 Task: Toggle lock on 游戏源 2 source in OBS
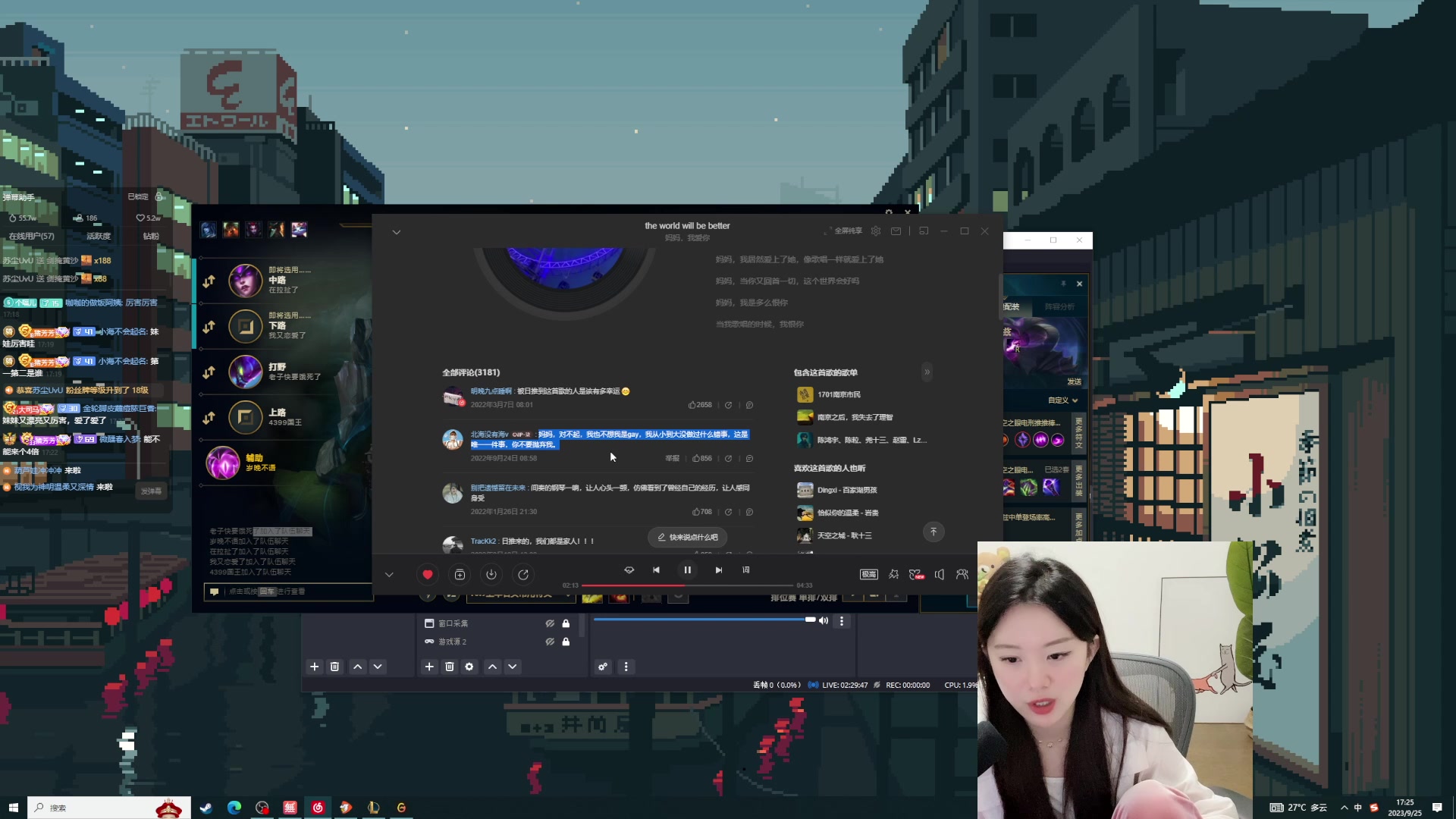point(566,642)
